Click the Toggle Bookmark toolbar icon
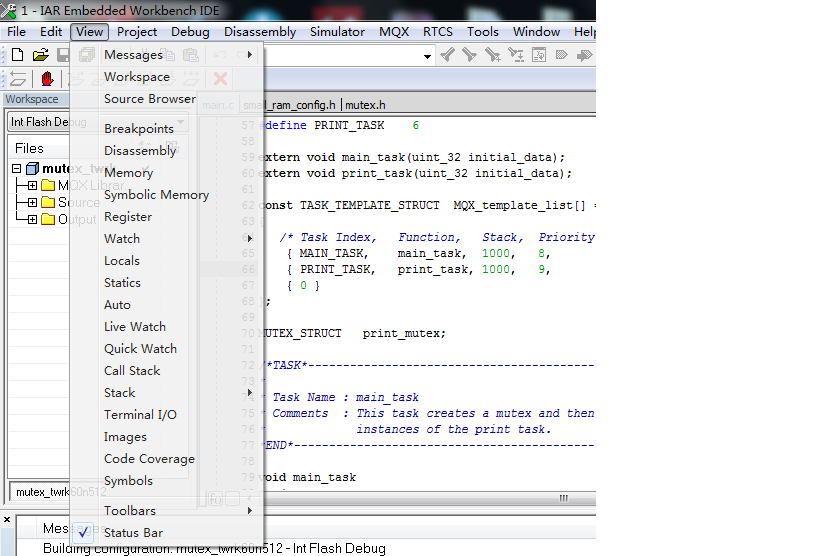 pyautogui.click(x=561, y=55)
